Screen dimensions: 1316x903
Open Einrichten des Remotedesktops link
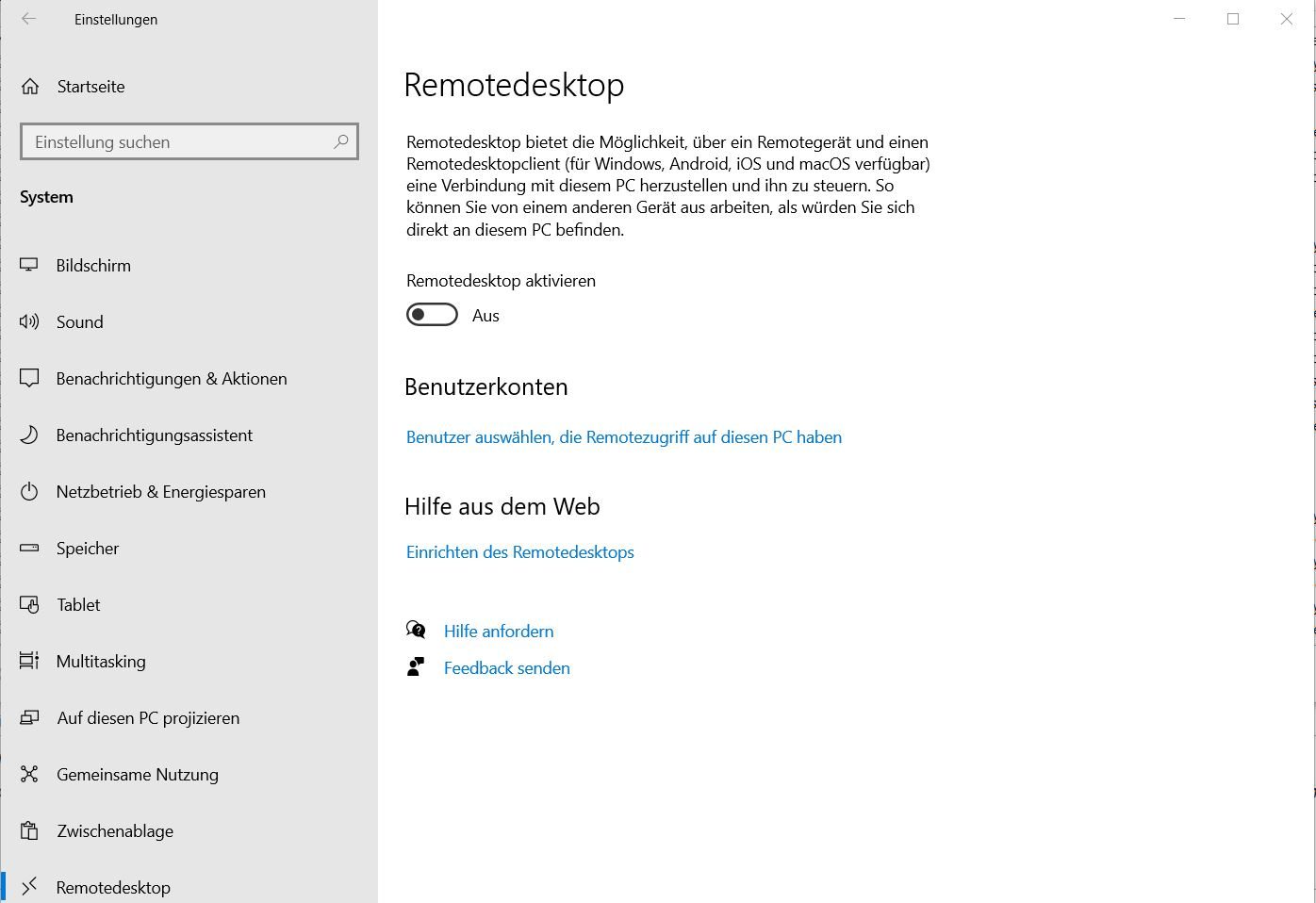519,552
